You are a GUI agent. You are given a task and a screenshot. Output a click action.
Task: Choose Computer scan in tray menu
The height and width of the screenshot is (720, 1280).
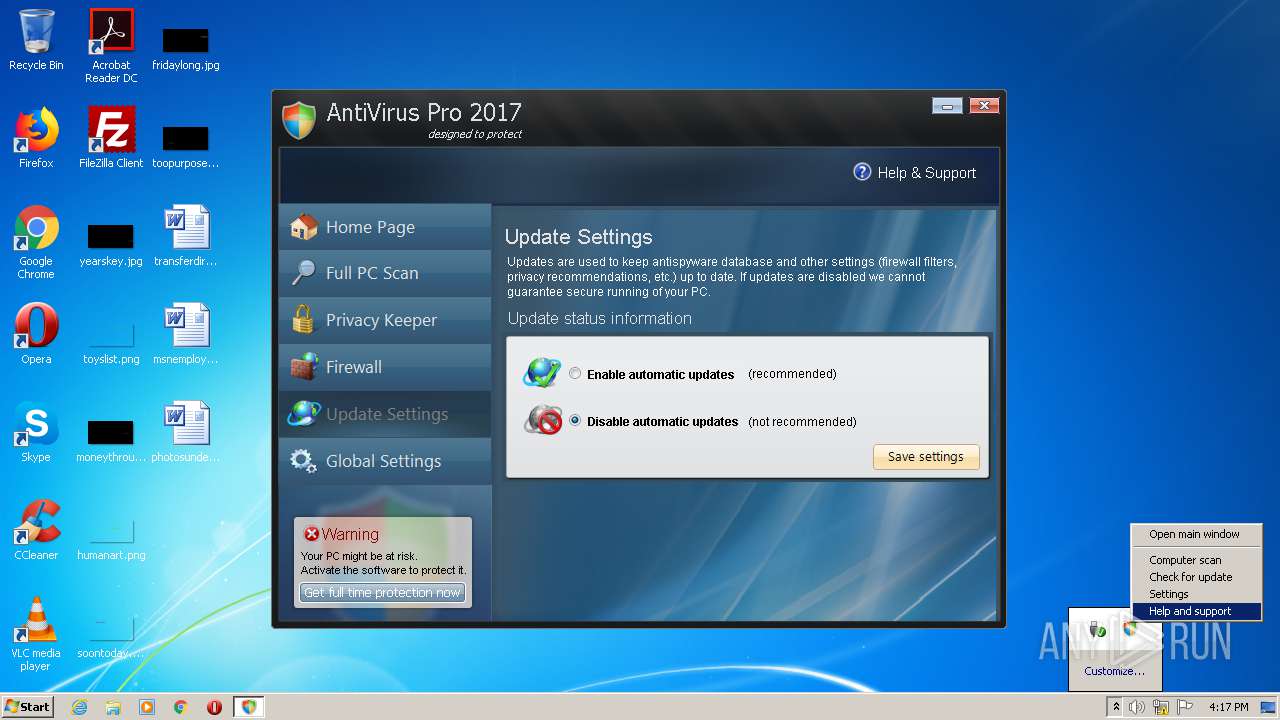[1196, 560]
